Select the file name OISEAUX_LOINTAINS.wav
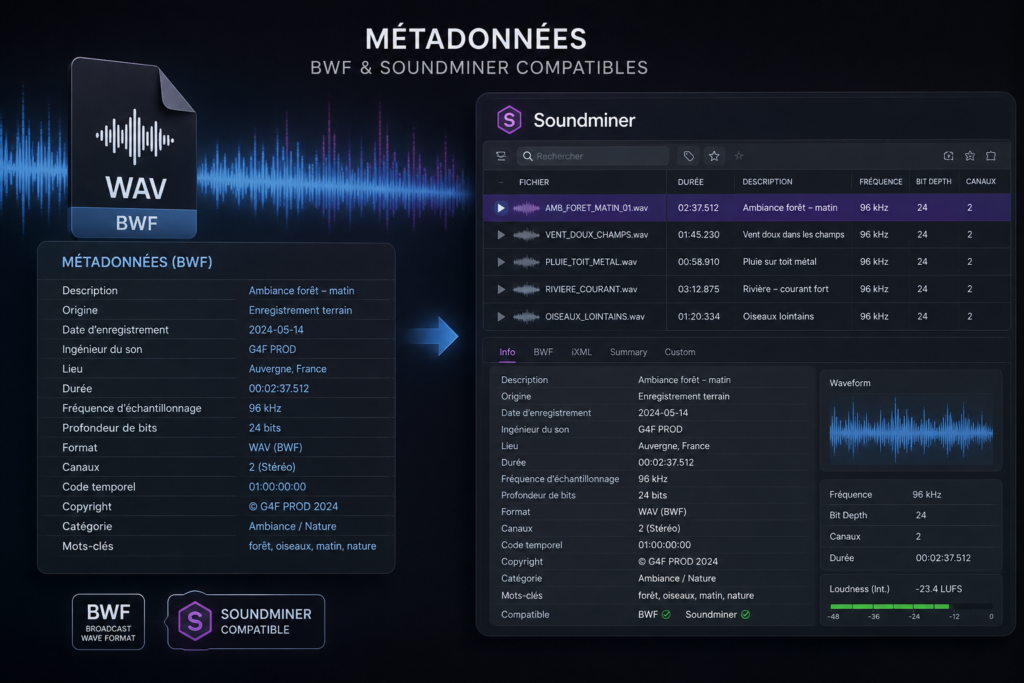 595,317
